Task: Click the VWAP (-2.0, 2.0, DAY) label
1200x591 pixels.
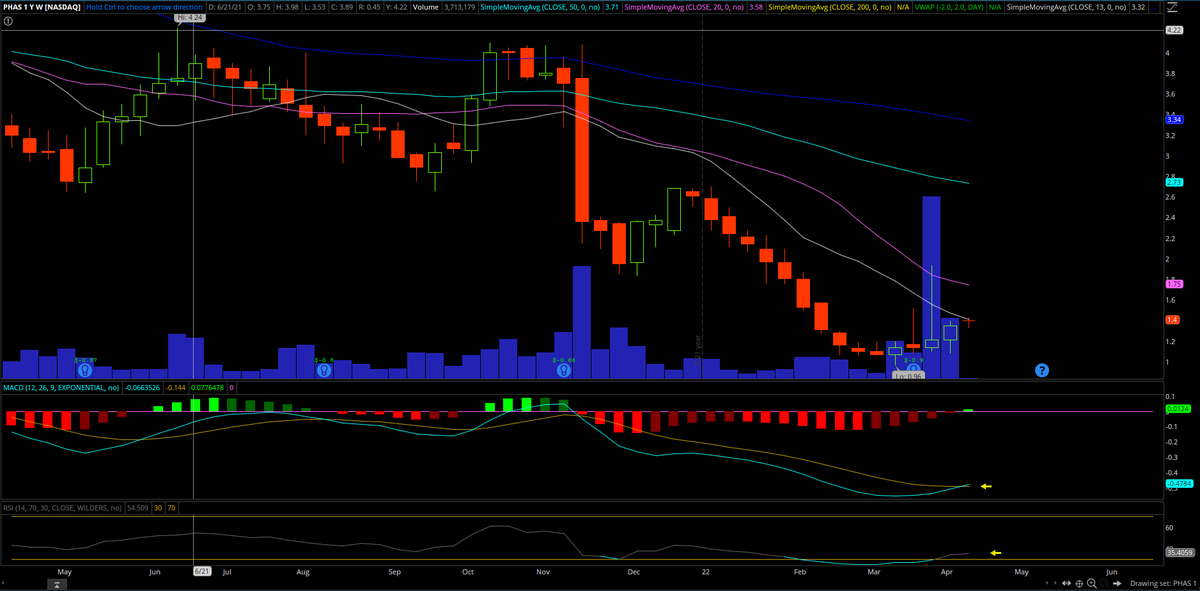Action: click(x=949, y=8)
